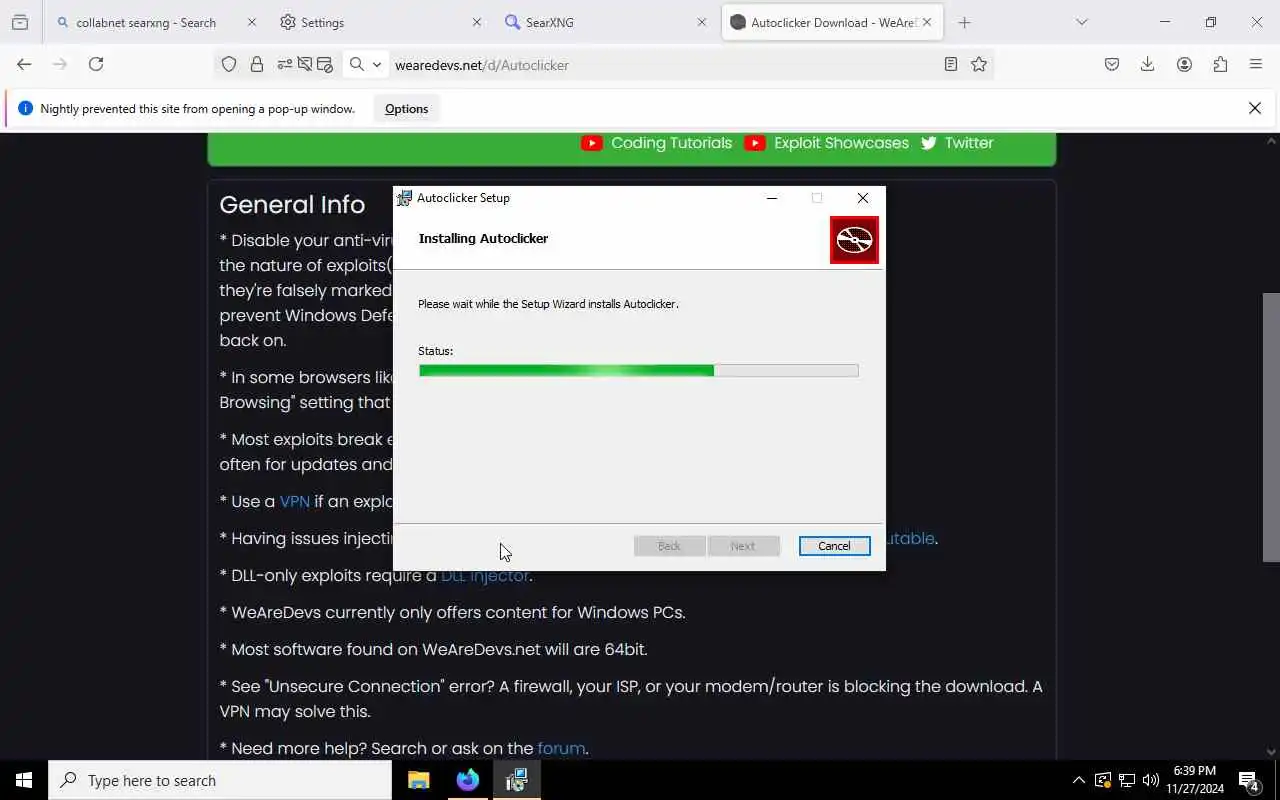Open the Firefox account menu

pyautogui.click(x=1184, y=64)
